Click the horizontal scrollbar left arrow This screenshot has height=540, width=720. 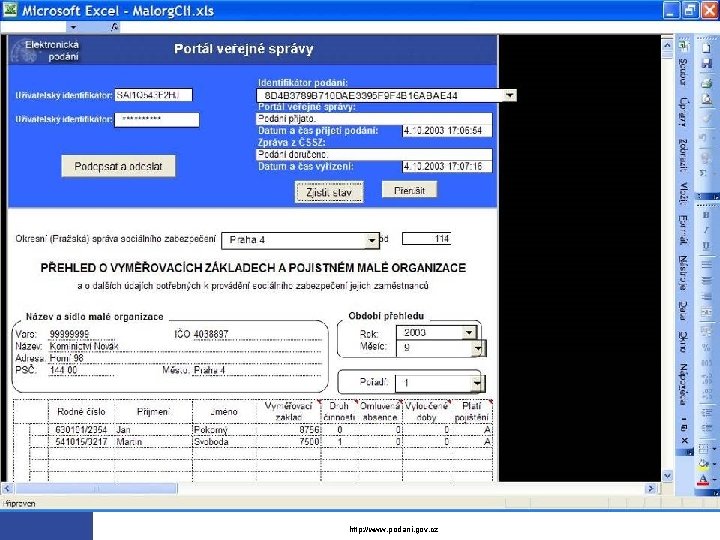tap(7, 489)
